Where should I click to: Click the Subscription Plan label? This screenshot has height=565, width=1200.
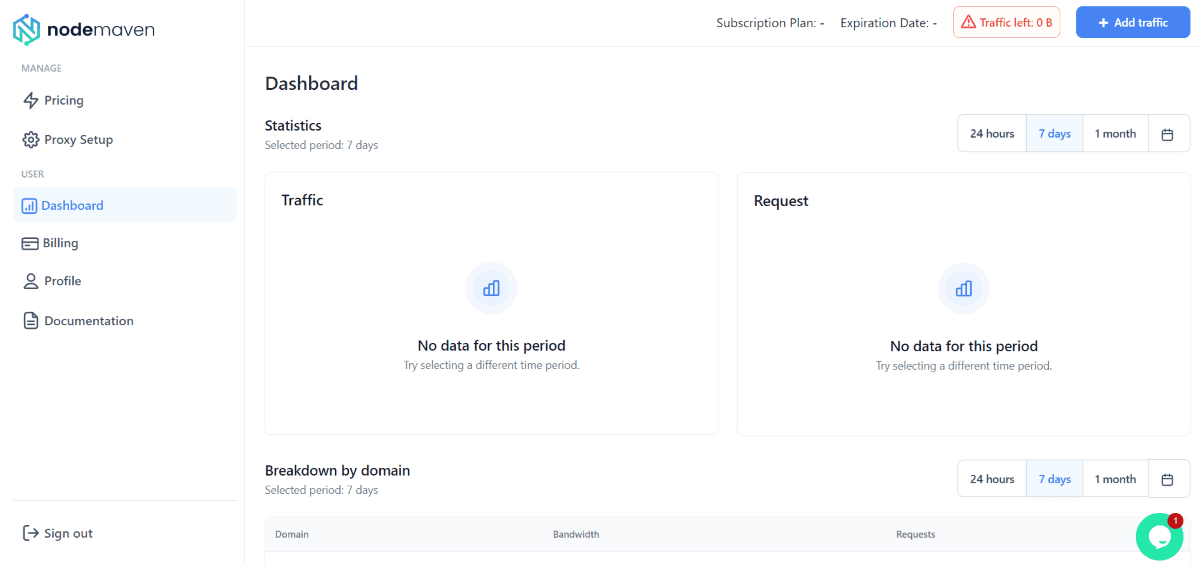coord(770,22)
